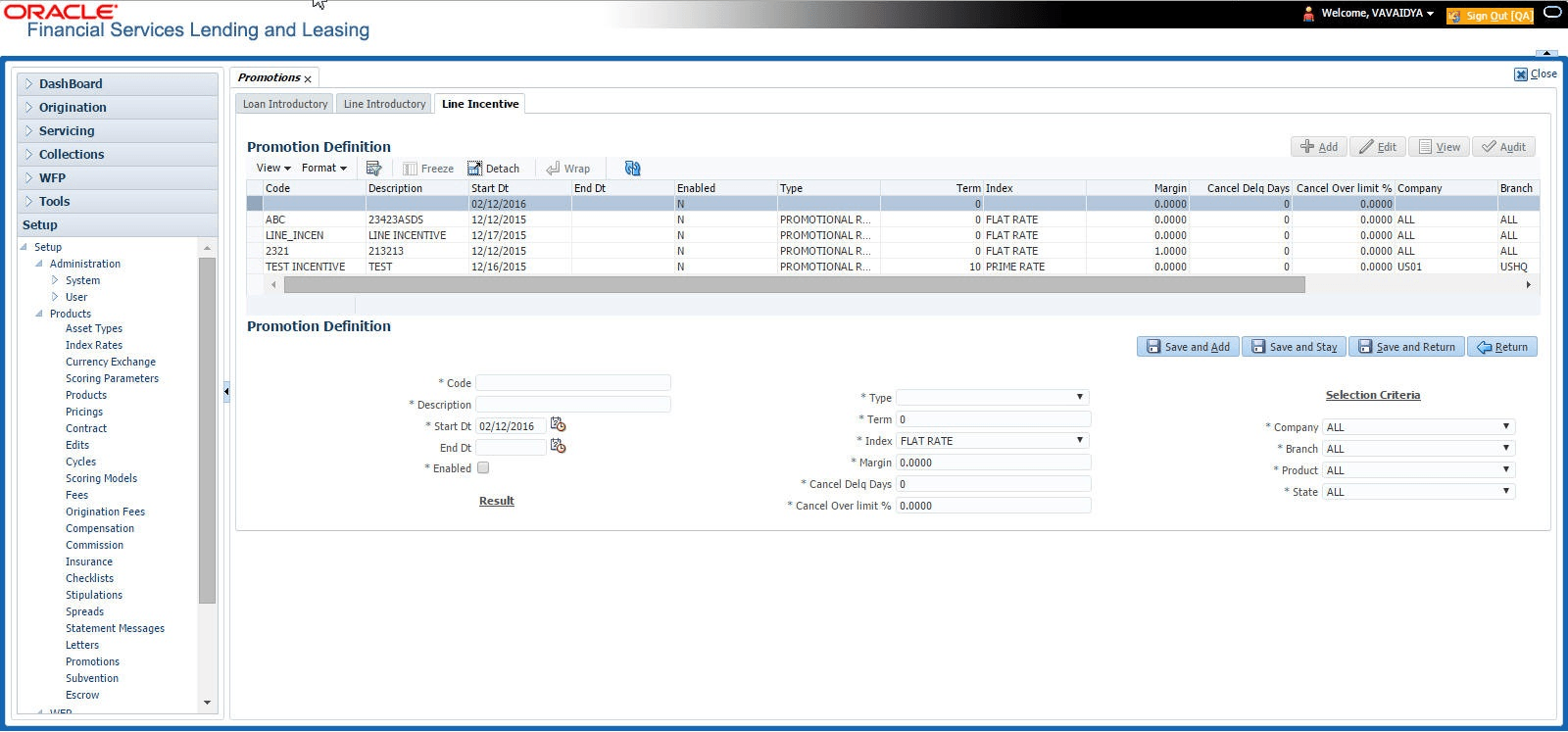The width and height of the screenshot is (1568, 732).
Task: Click the user avatar icon beside Welcome
Action: click(1308, 14)
